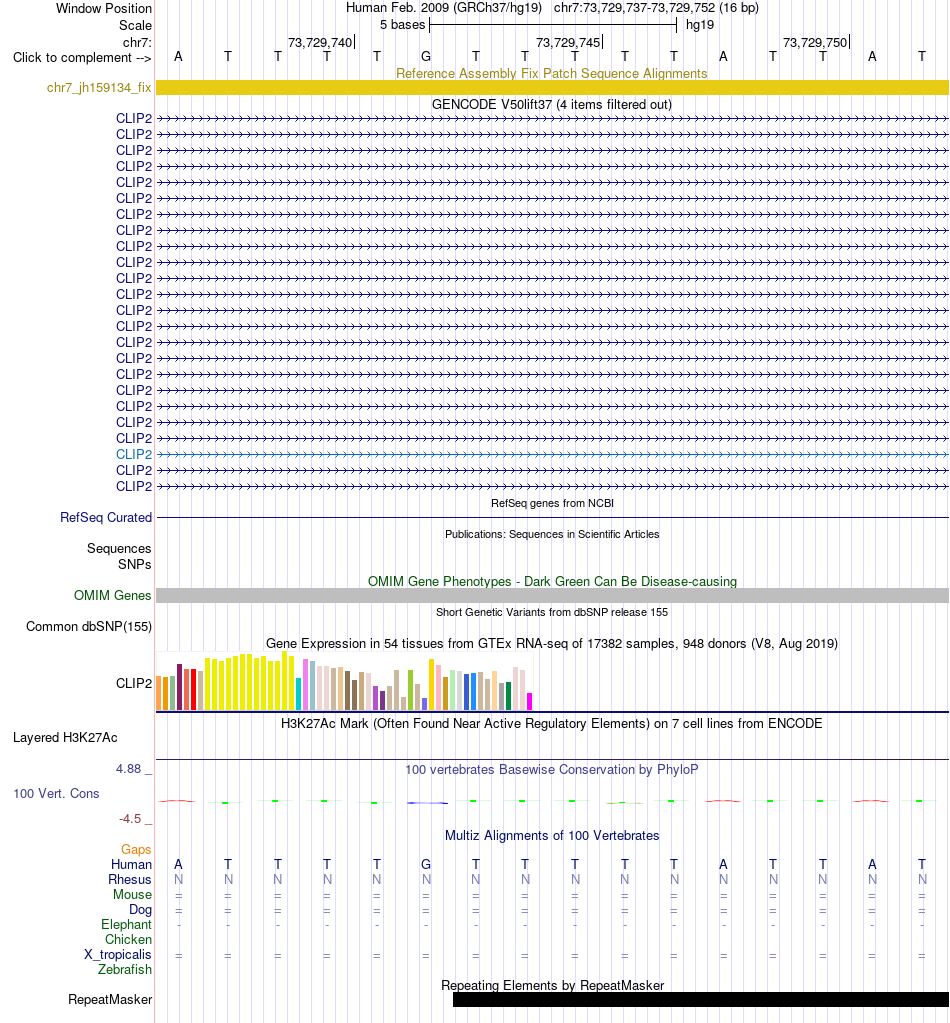This screenshot has height=1023, width=950.
Task: Click the light-blue CLIP2 transcript arrow line
Action: click(552, 454)
